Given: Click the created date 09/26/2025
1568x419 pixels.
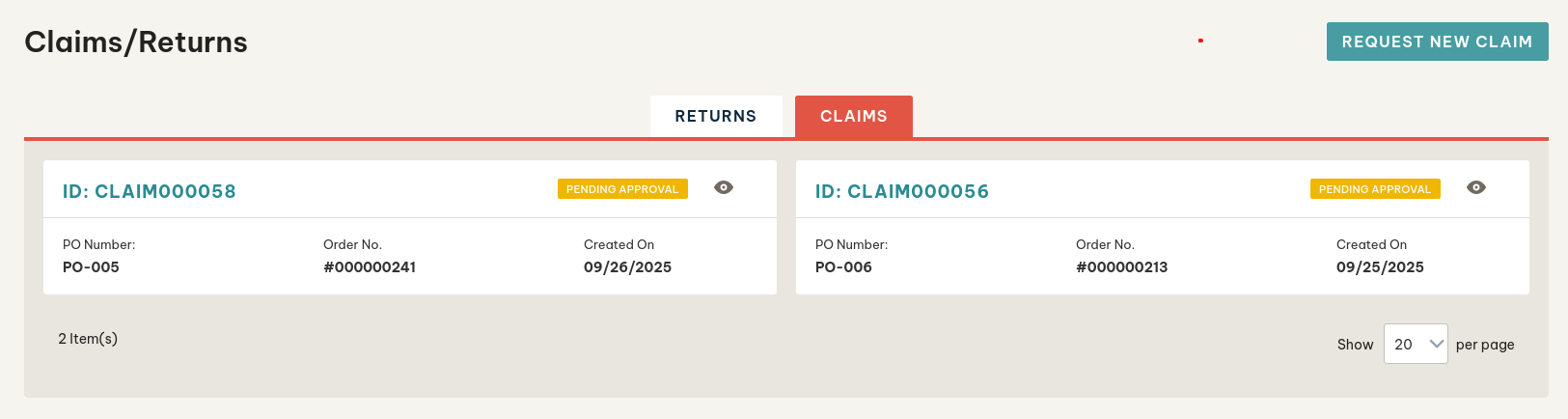Looking at the screenshot, I should click(627, 267).
